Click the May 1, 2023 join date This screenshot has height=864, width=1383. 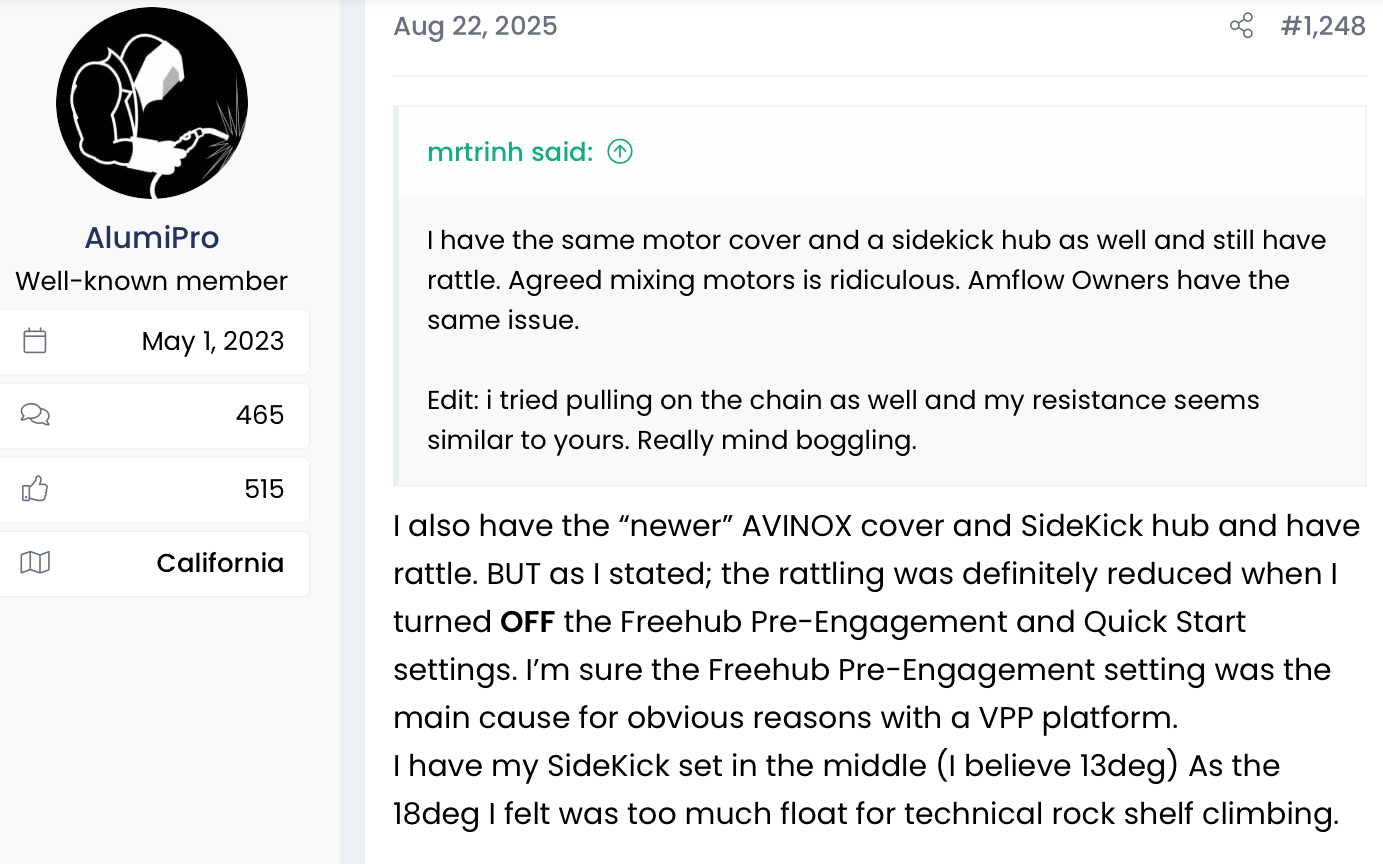pyautogui.click(x=213, y=341)
